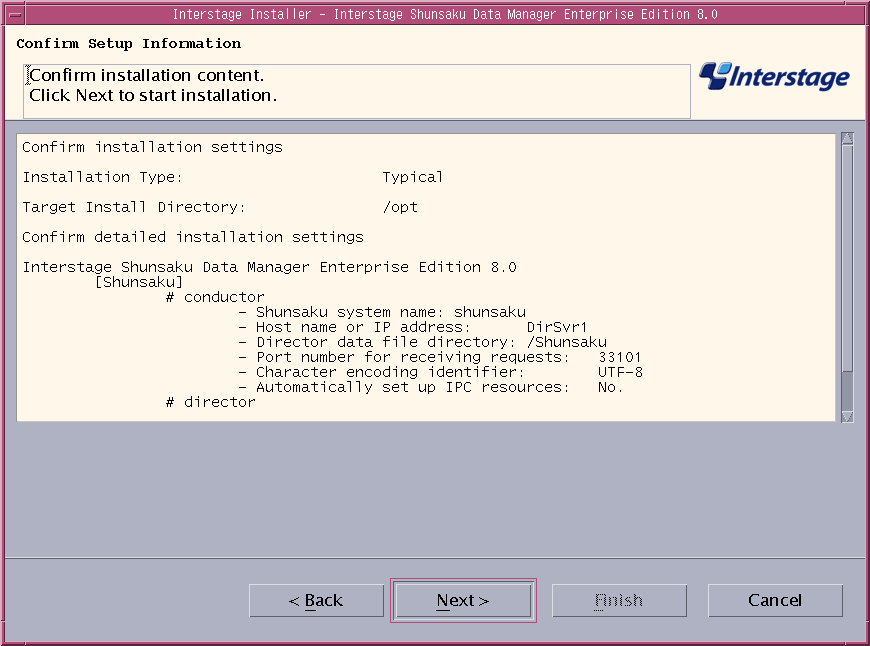Go back with the Back button
The width and height of the screenshot is (870, 646).
pyautogui.click(x=316, y=600)
